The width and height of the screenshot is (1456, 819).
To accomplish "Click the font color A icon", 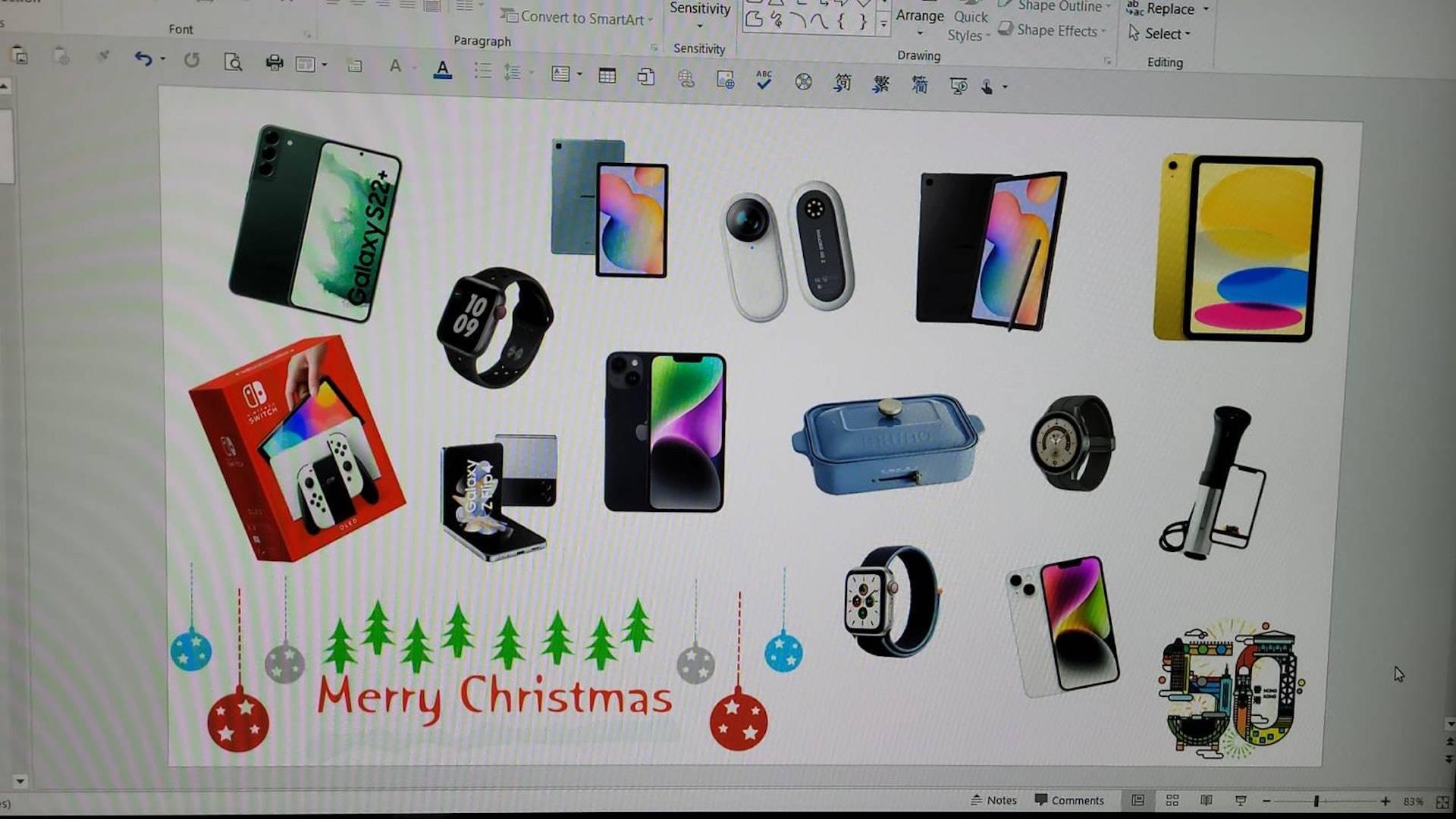I will pyautogui.click(x=442, y=71).
